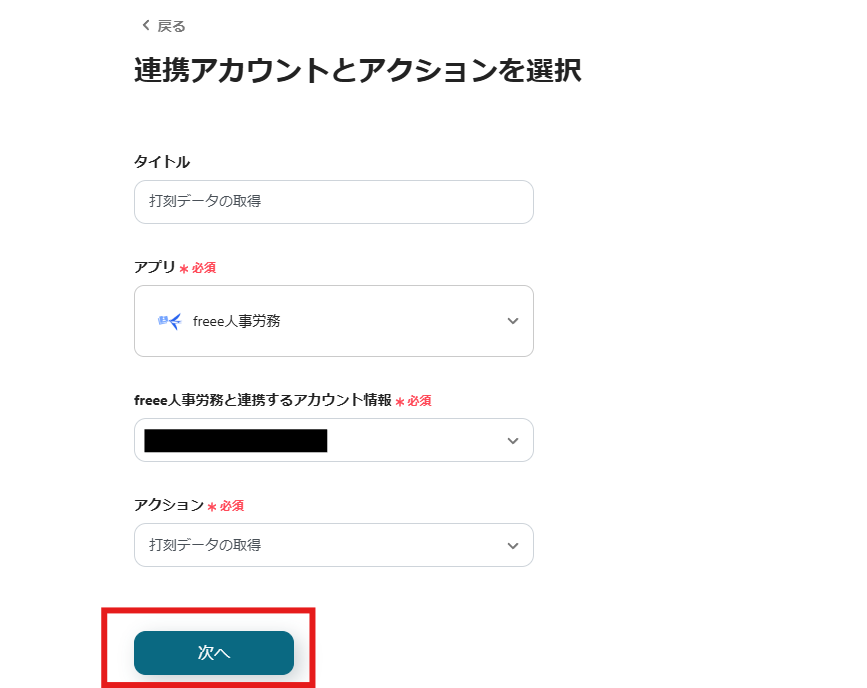Image resolution: width=867 pixels, height=688 pixels.
Task: Open the アプリ dropdown chevron
Action: pos(512,320)
